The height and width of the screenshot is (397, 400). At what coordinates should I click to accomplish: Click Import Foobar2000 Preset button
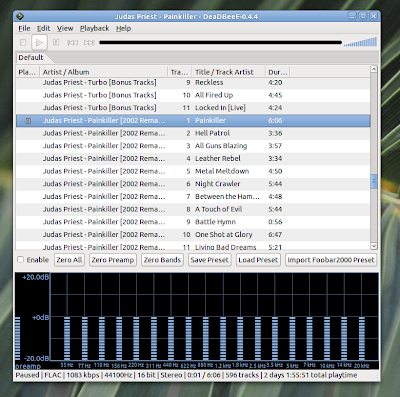[331, 260]
